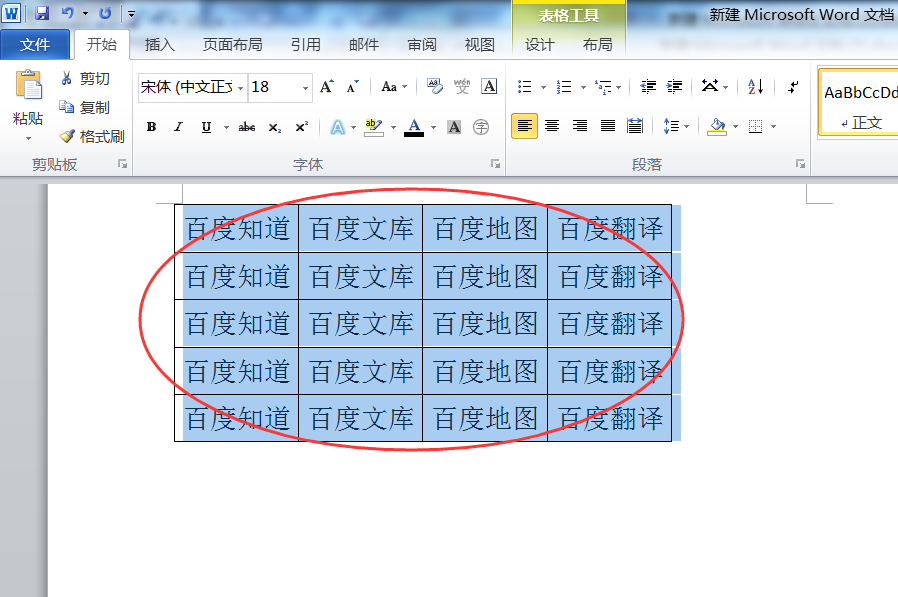Align text right
Viewport: 898px width, 597px height.
(x=580, y=126)
